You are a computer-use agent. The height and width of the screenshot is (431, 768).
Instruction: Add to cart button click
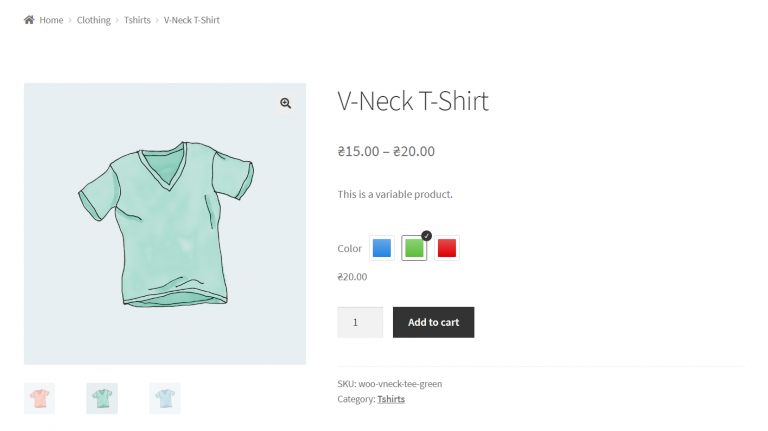coord(433,322)
